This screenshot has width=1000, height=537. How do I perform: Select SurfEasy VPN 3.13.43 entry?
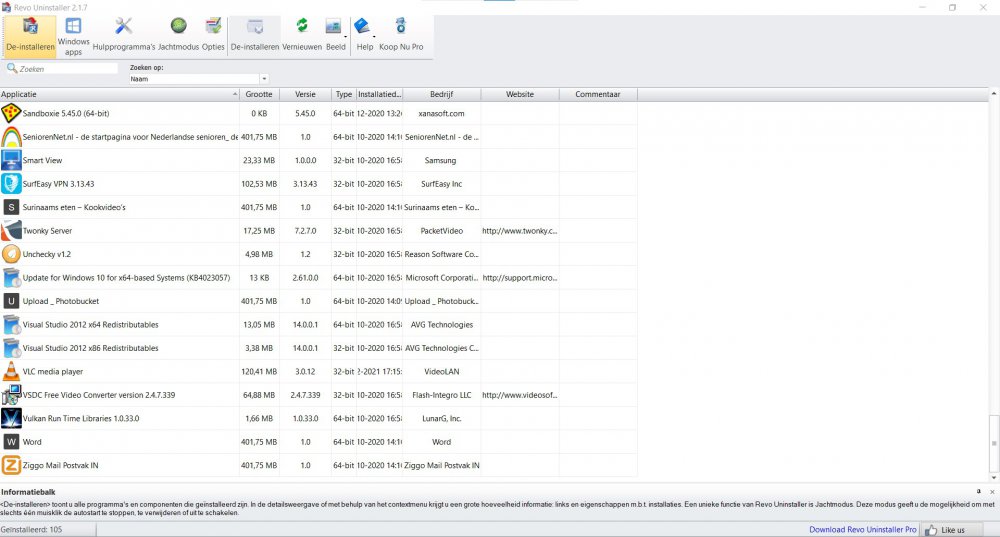[x=58, y=184]
